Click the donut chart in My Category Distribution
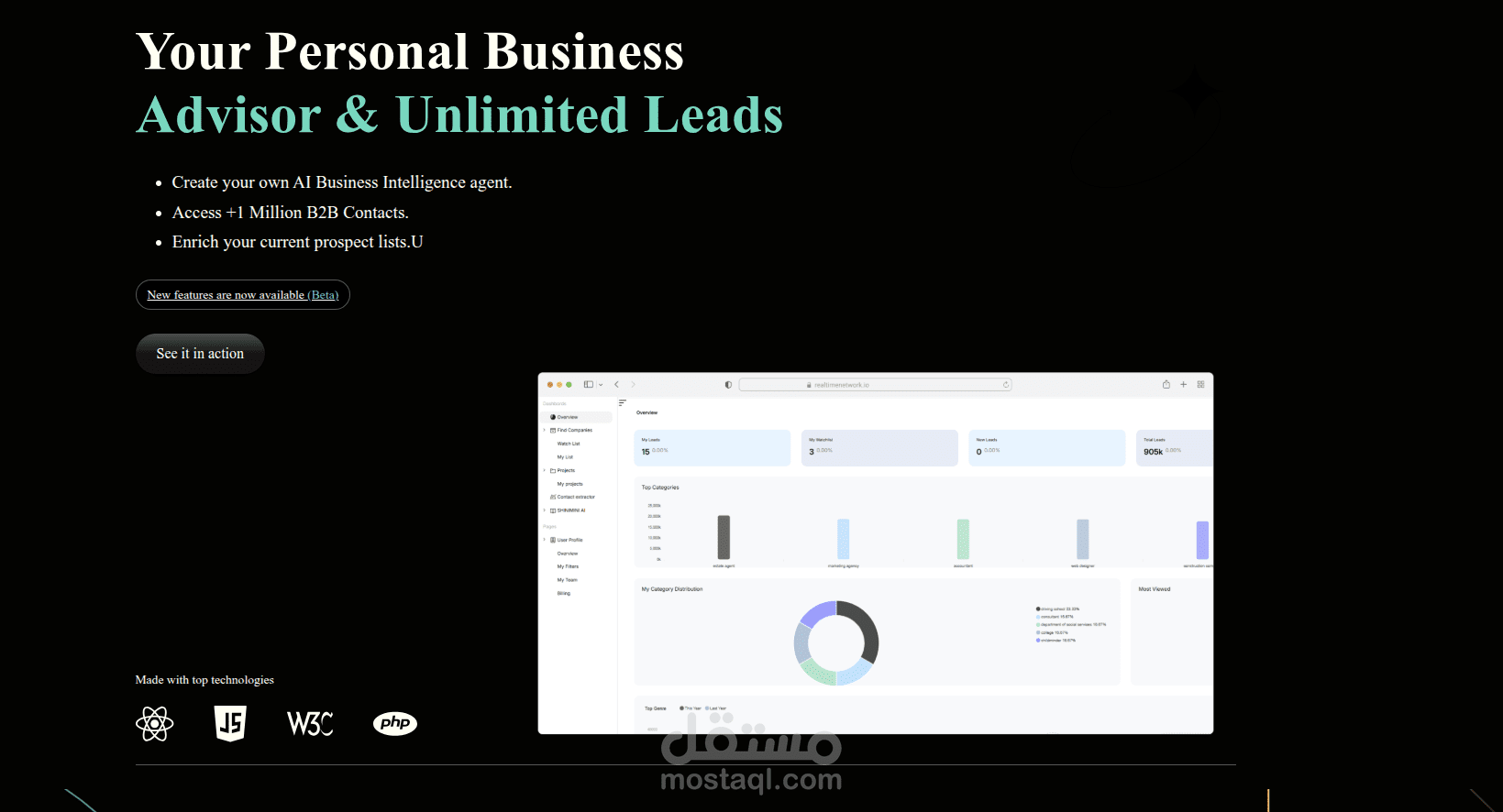The height and width of the screenshot is (812, 1503). pos(836,642)
